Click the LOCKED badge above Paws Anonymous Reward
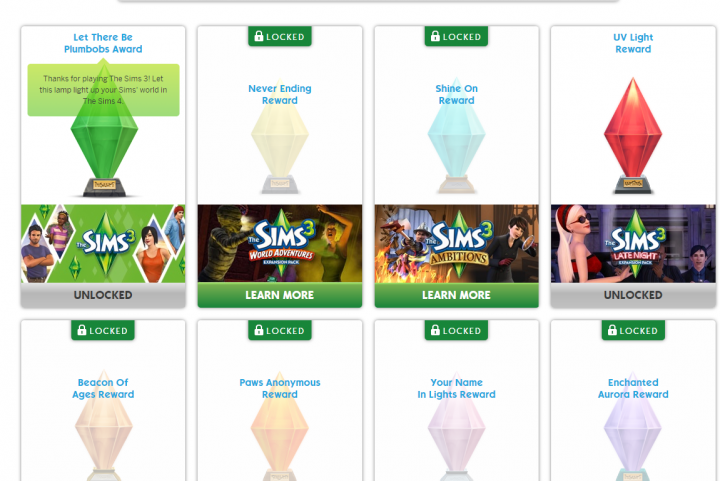720x481 pixels. tap(280, 330)
